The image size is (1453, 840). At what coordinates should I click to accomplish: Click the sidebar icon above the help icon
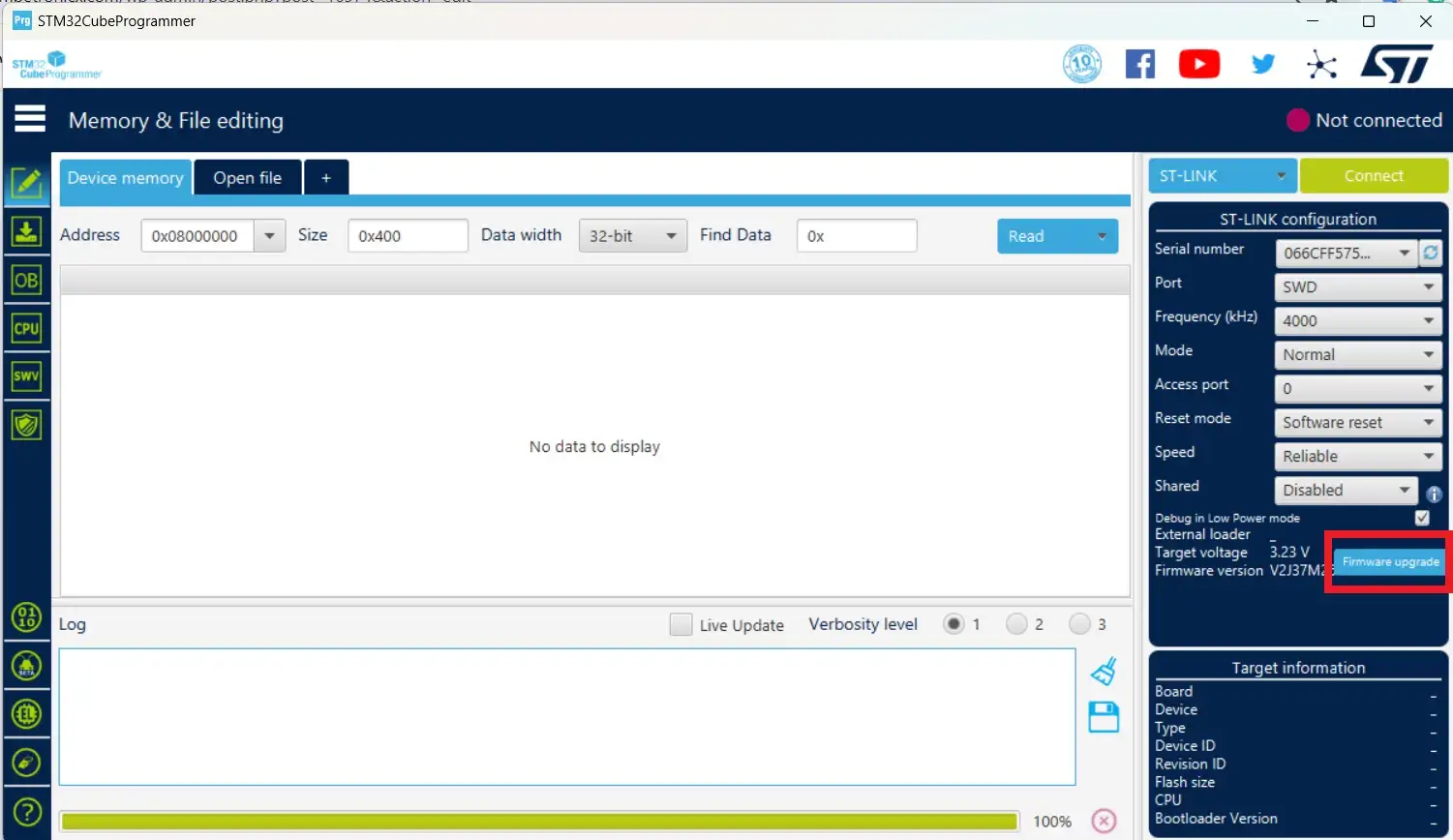tap(26, 763)
